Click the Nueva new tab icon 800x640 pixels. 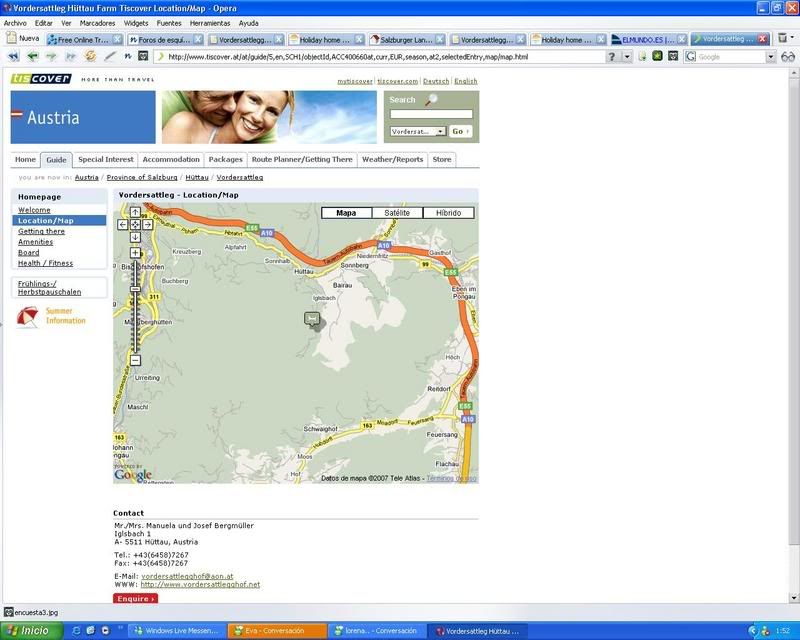click(11, 38)
